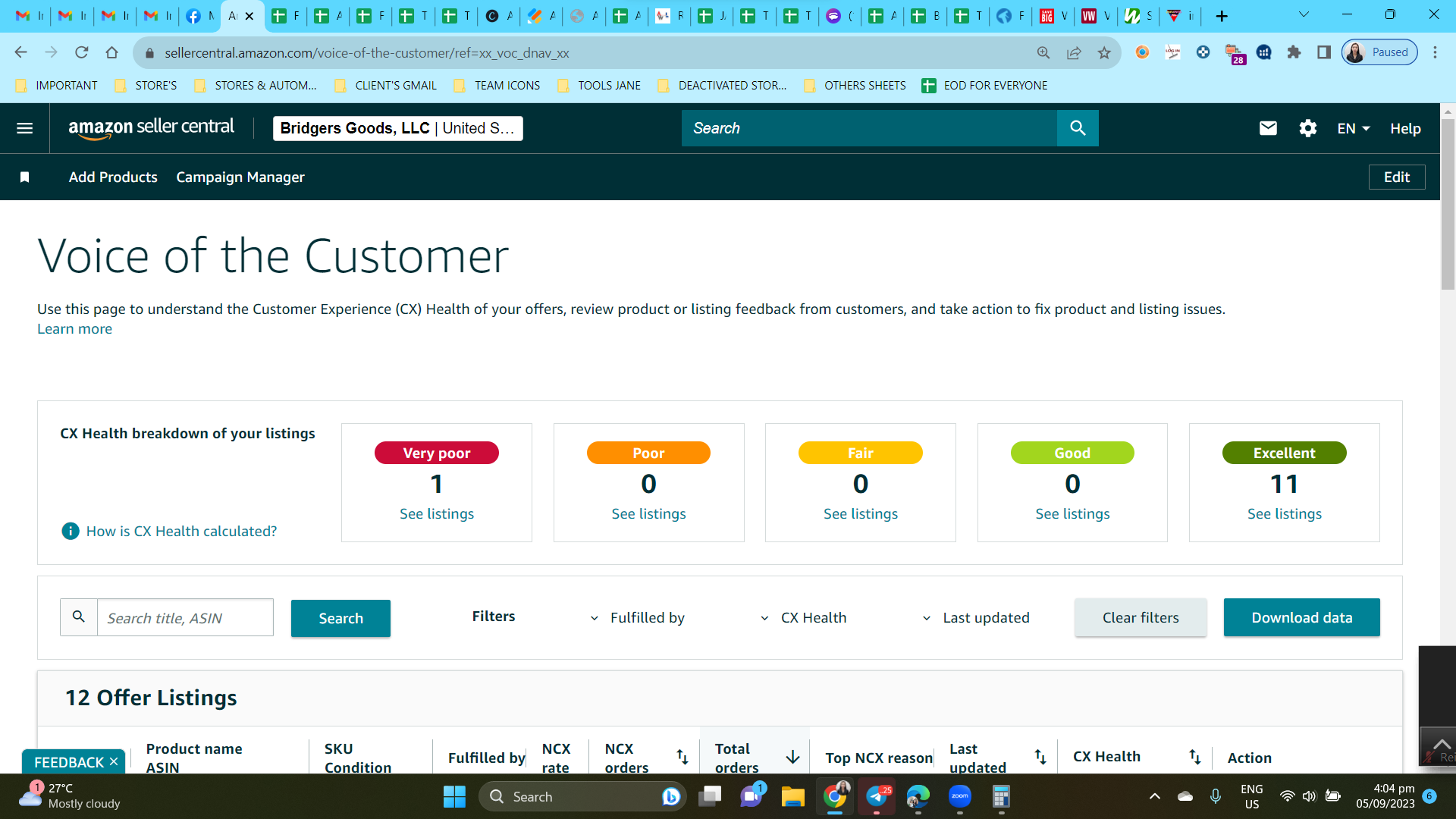Open the Learn more link

coord(74,328)
